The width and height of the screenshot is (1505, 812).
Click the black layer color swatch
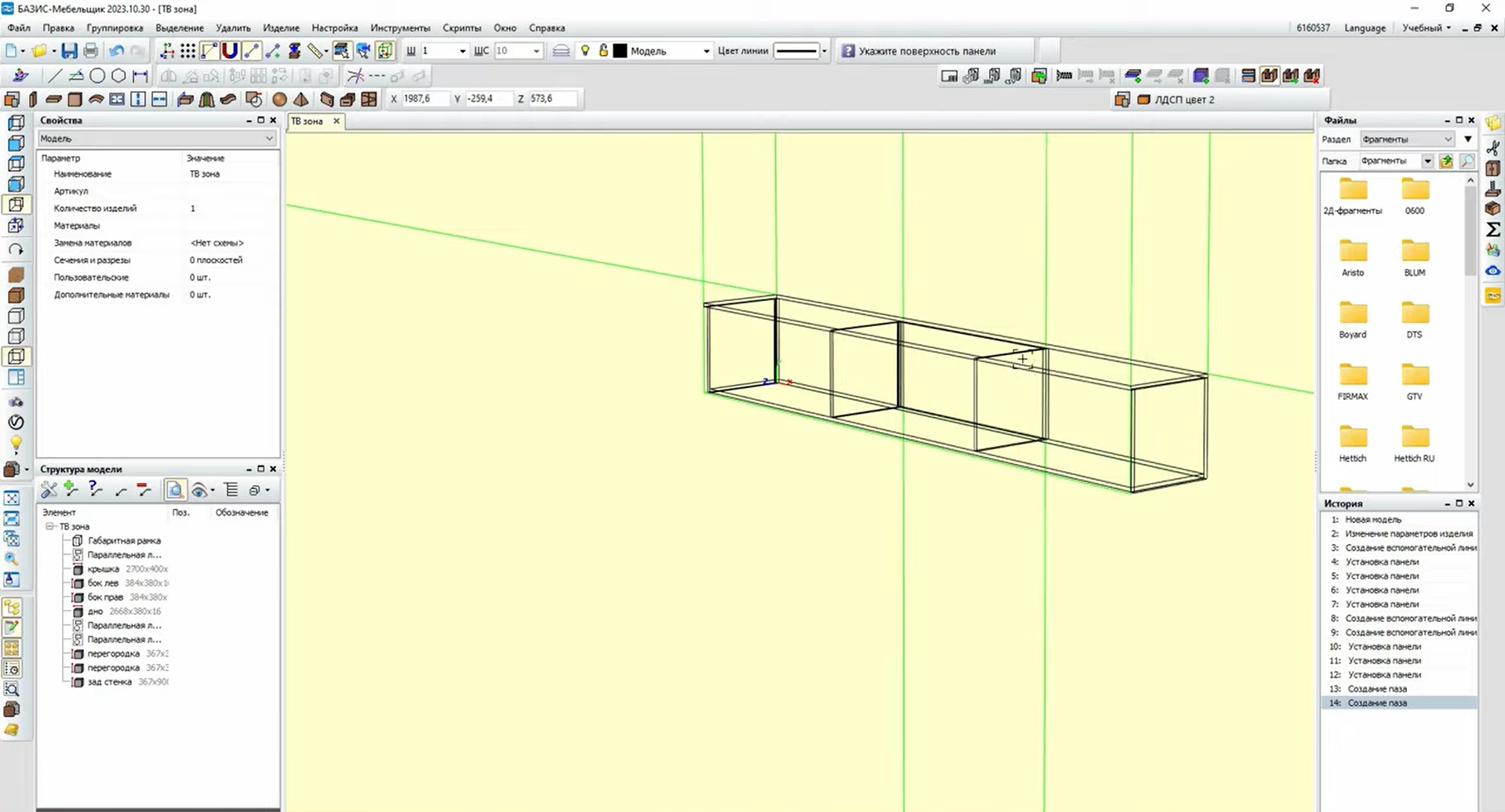(x=620, y=51)
